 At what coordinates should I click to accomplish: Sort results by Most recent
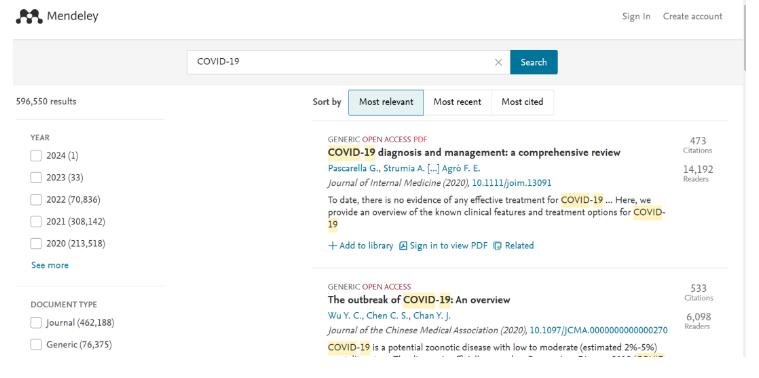pos(457,102)
